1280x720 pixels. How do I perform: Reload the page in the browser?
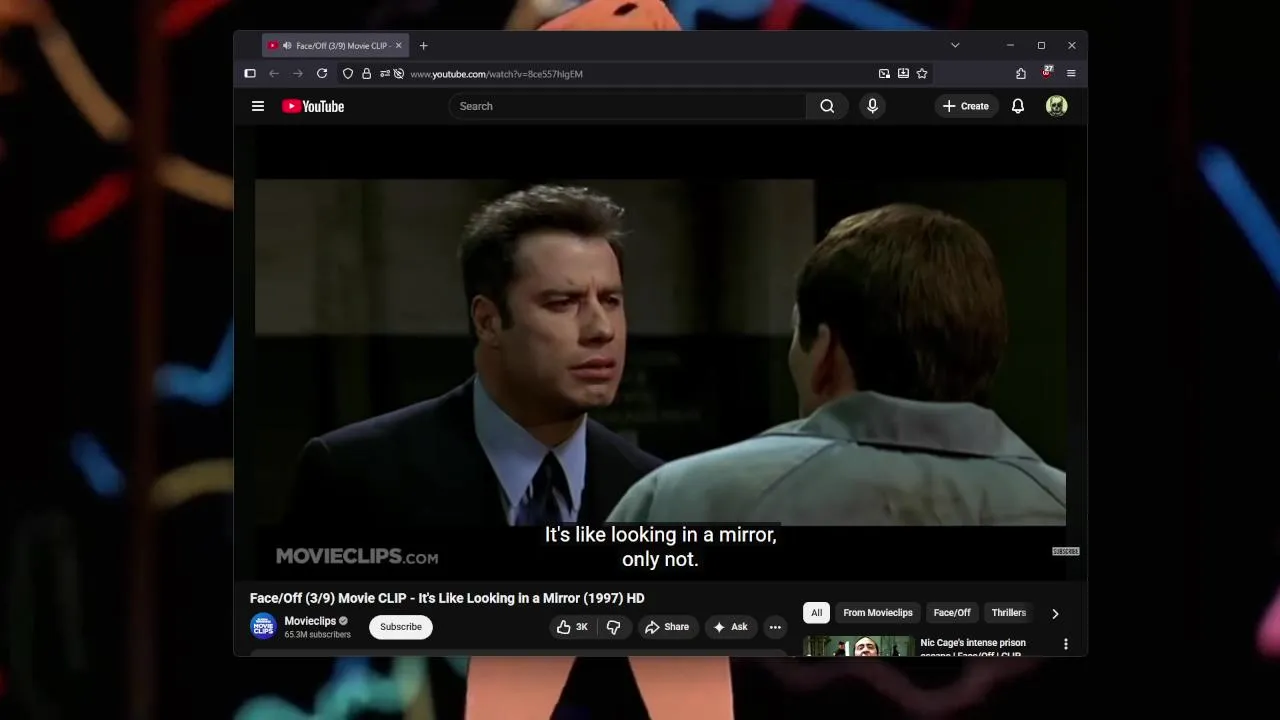(322, 74)
